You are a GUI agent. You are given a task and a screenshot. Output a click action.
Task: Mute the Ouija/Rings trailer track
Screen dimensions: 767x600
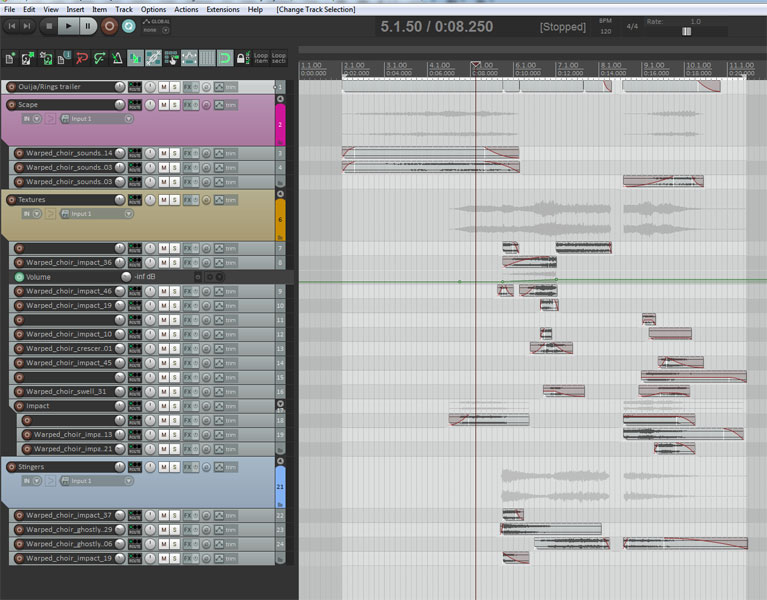163,87
